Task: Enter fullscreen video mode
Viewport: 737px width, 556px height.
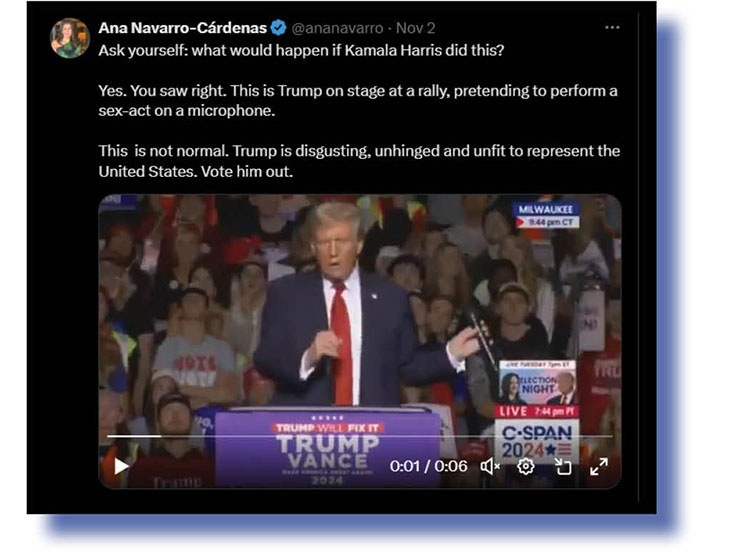Action: [599, 466]
